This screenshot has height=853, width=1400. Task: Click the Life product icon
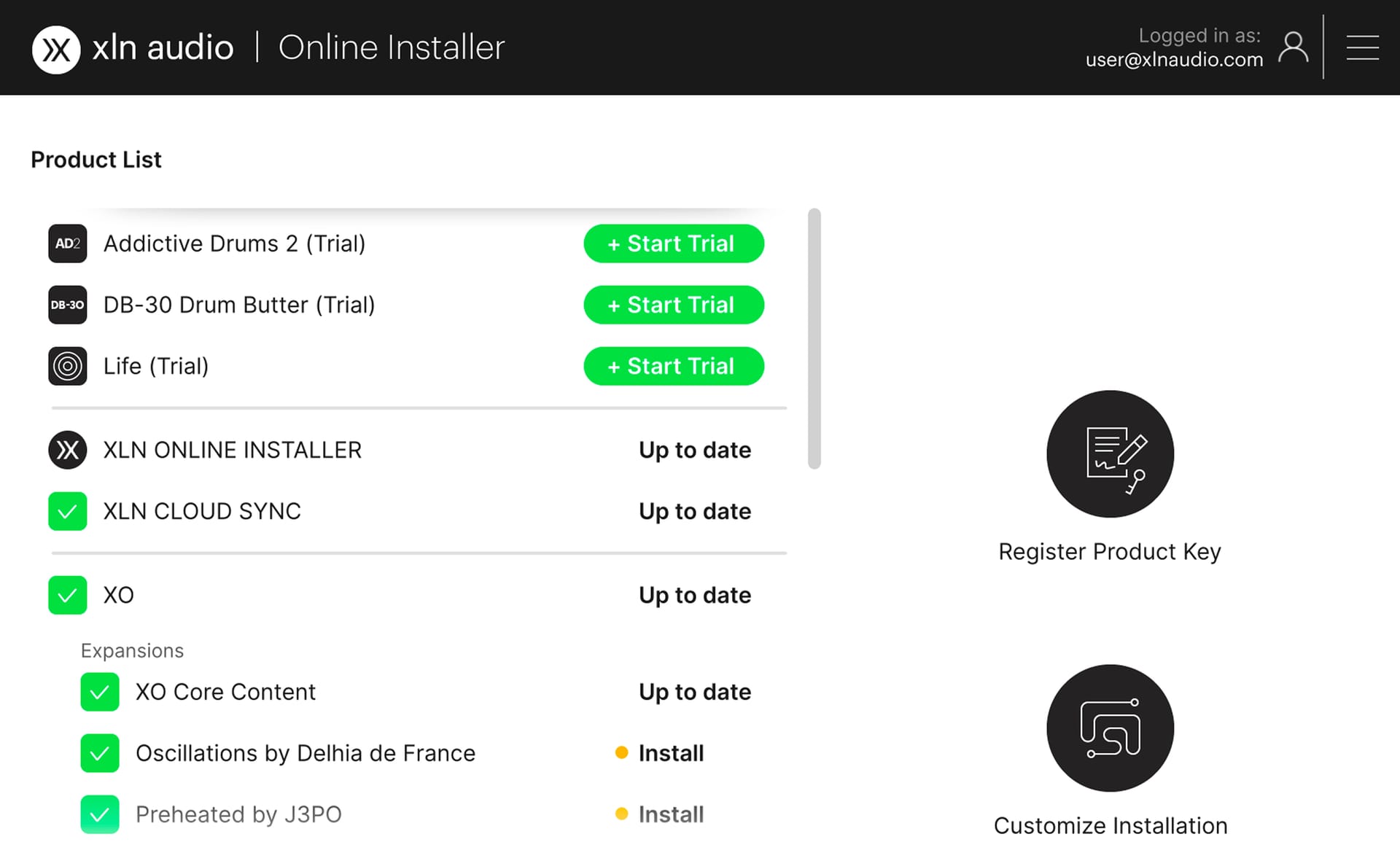(x=68, y=366)
